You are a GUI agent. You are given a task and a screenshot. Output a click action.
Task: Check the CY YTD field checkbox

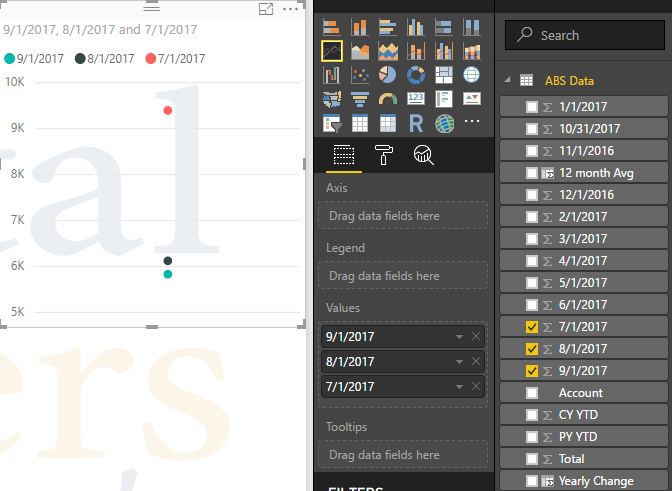531,415
